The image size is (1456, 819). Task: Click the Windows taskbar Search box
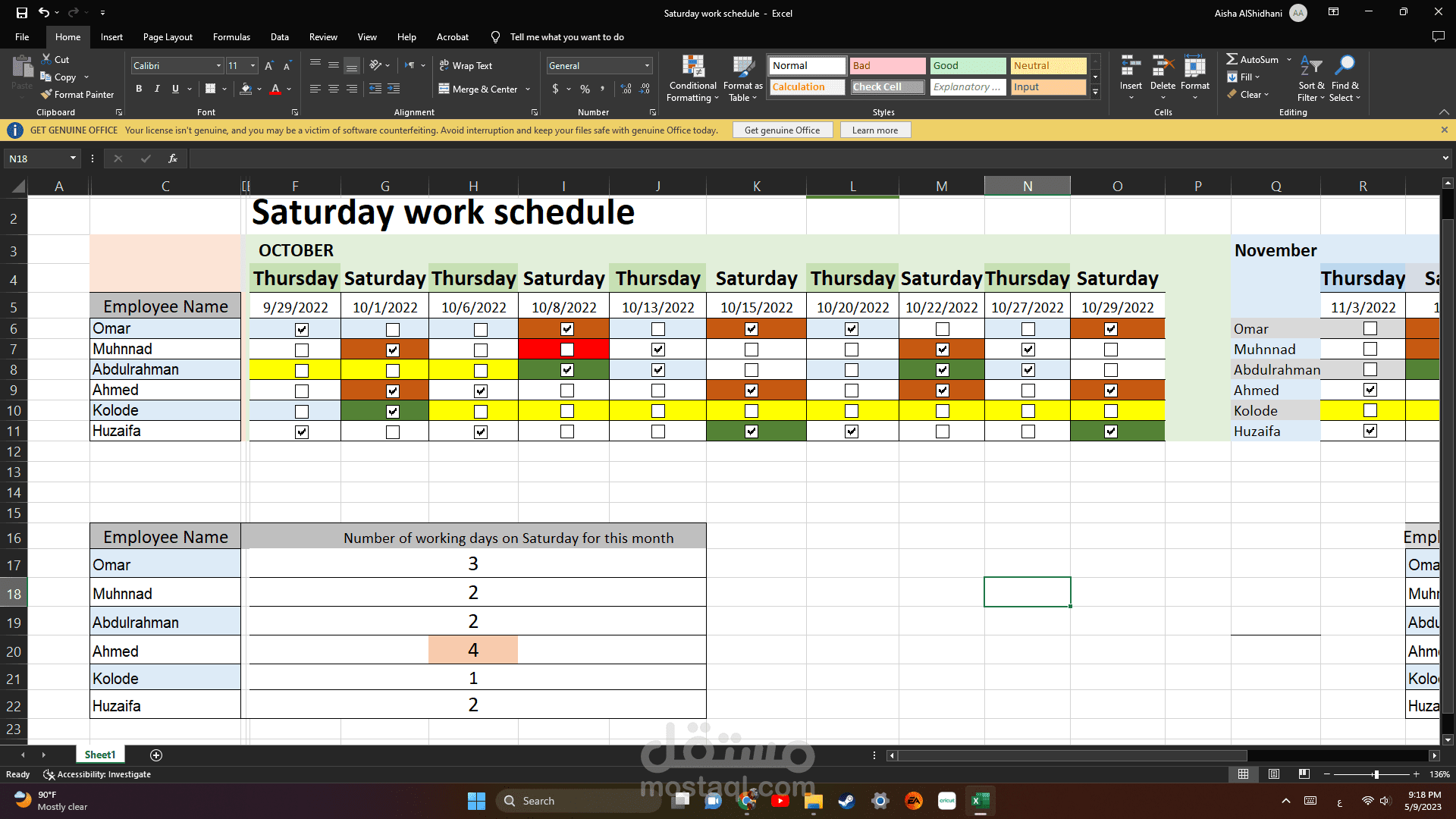tap(578, 801)
